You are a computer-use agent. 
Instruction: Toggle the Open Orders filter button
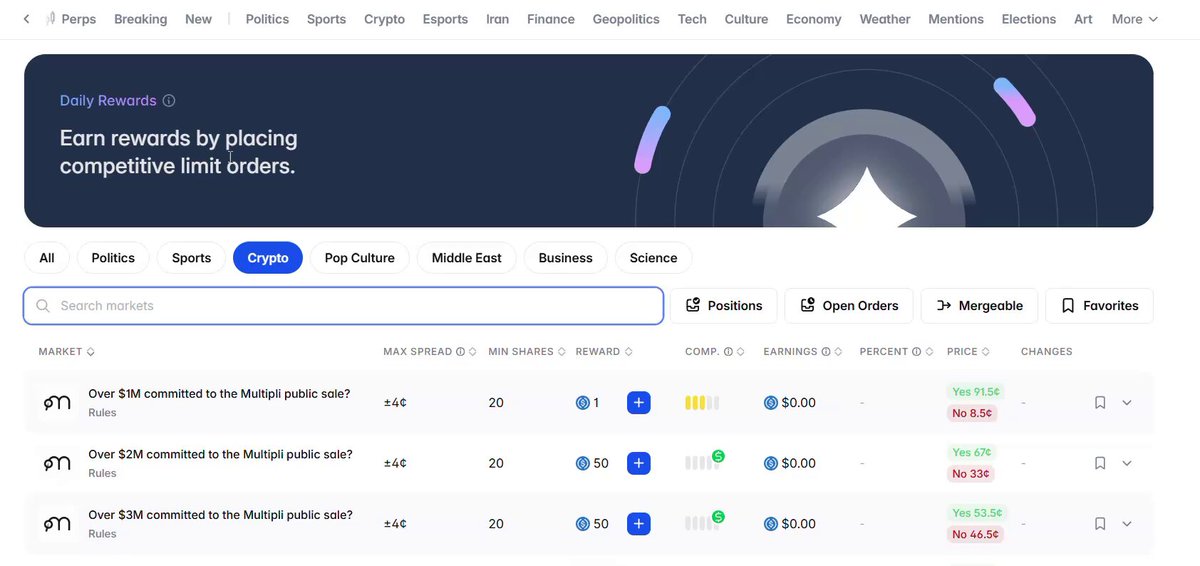[x=849, y=306]
